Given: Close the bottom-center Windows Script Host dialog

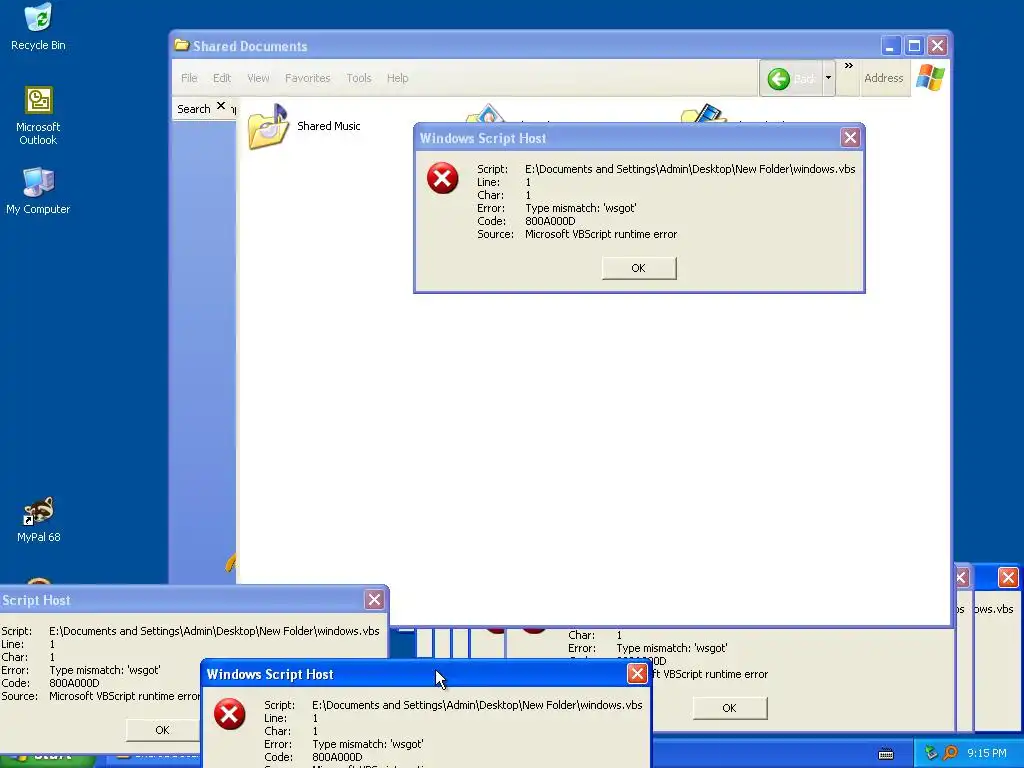Looking at the screenshot, I should point(637,674).
